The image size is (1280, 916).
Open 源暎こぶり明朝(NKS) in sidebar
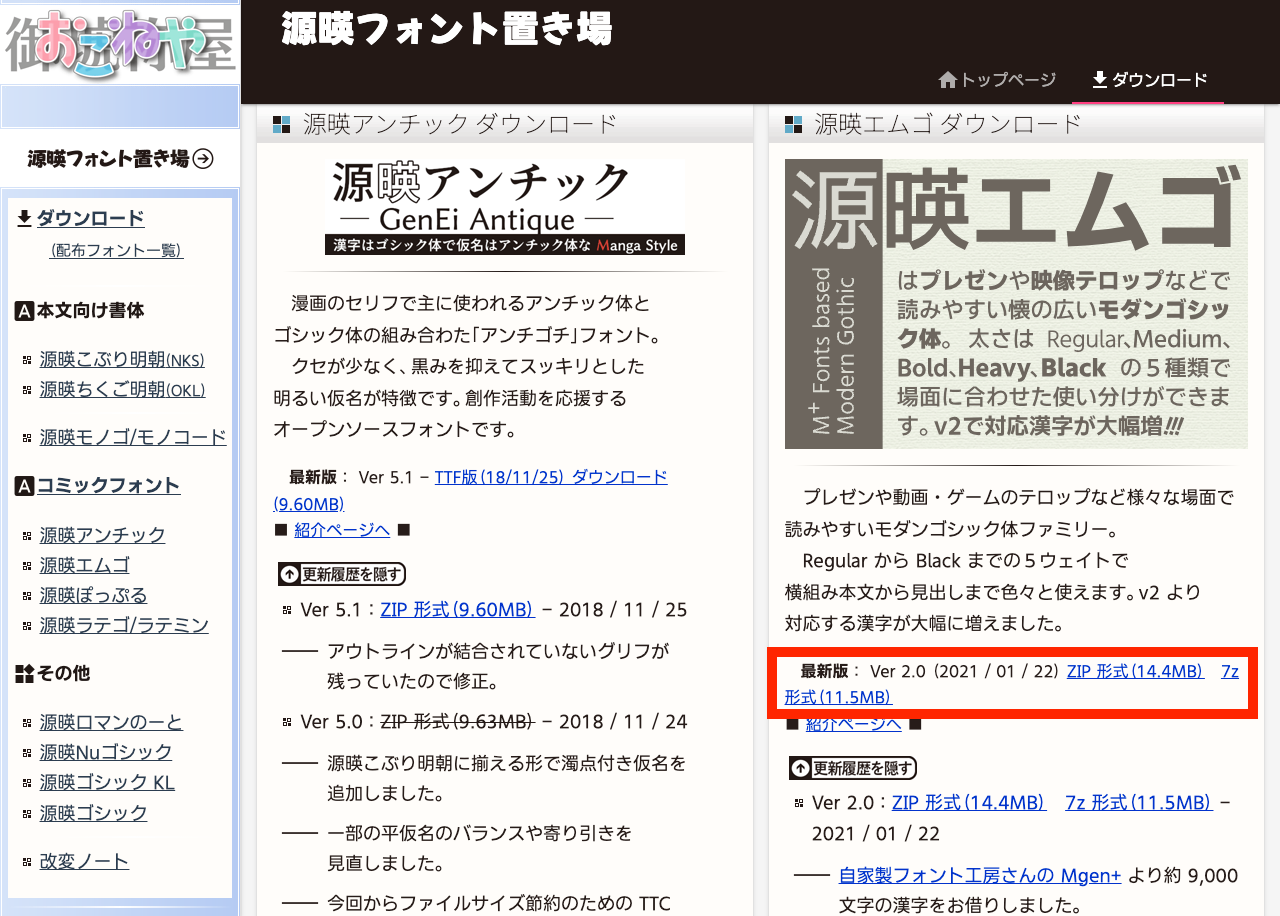[122, 360]
